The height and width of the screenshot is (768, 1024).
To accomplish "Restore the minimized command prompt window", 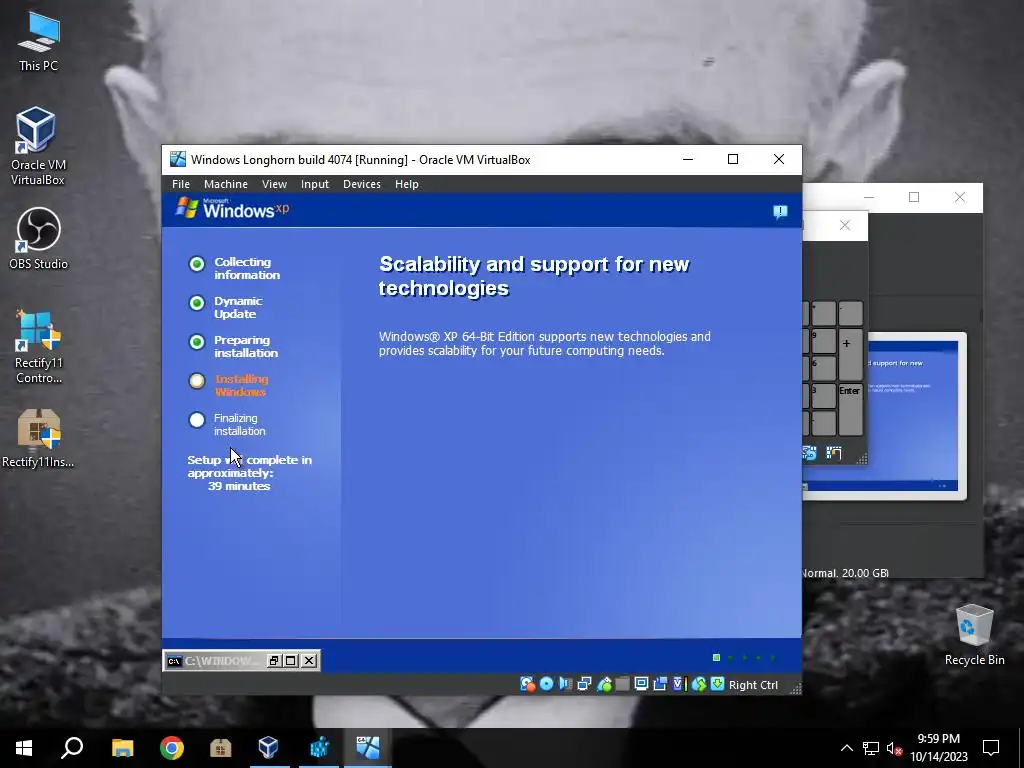I will tap(274, 661).
